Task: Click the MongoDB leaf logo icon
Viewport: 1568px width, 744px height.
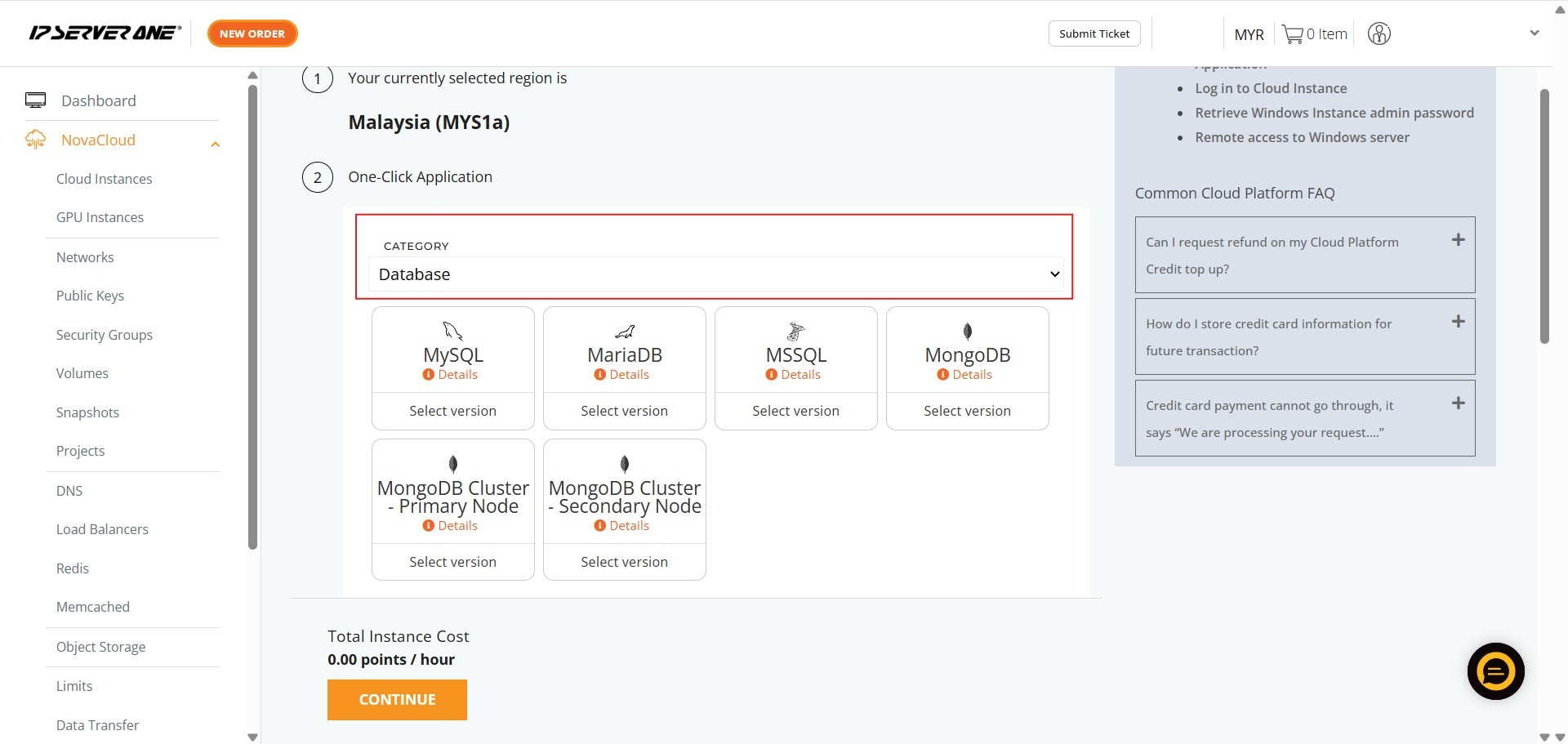Action: [967, 331]
